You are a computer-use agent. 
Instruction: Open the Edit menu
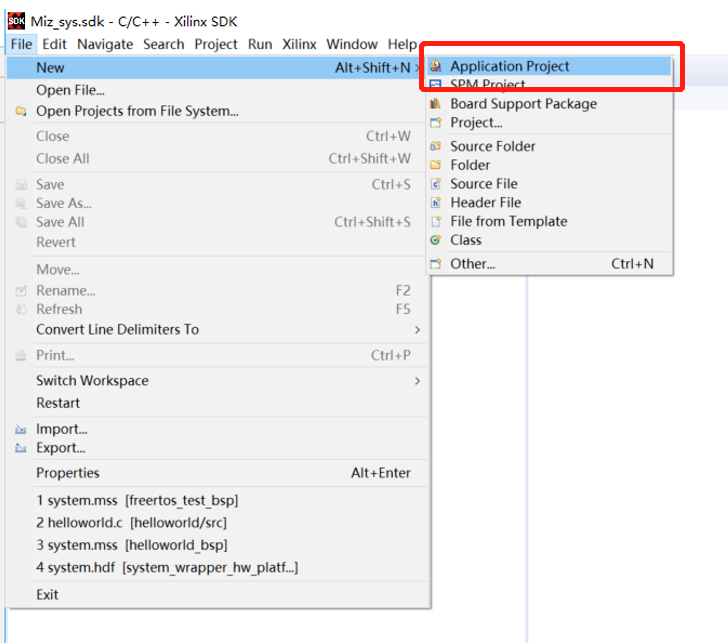[x=54, y=44]
